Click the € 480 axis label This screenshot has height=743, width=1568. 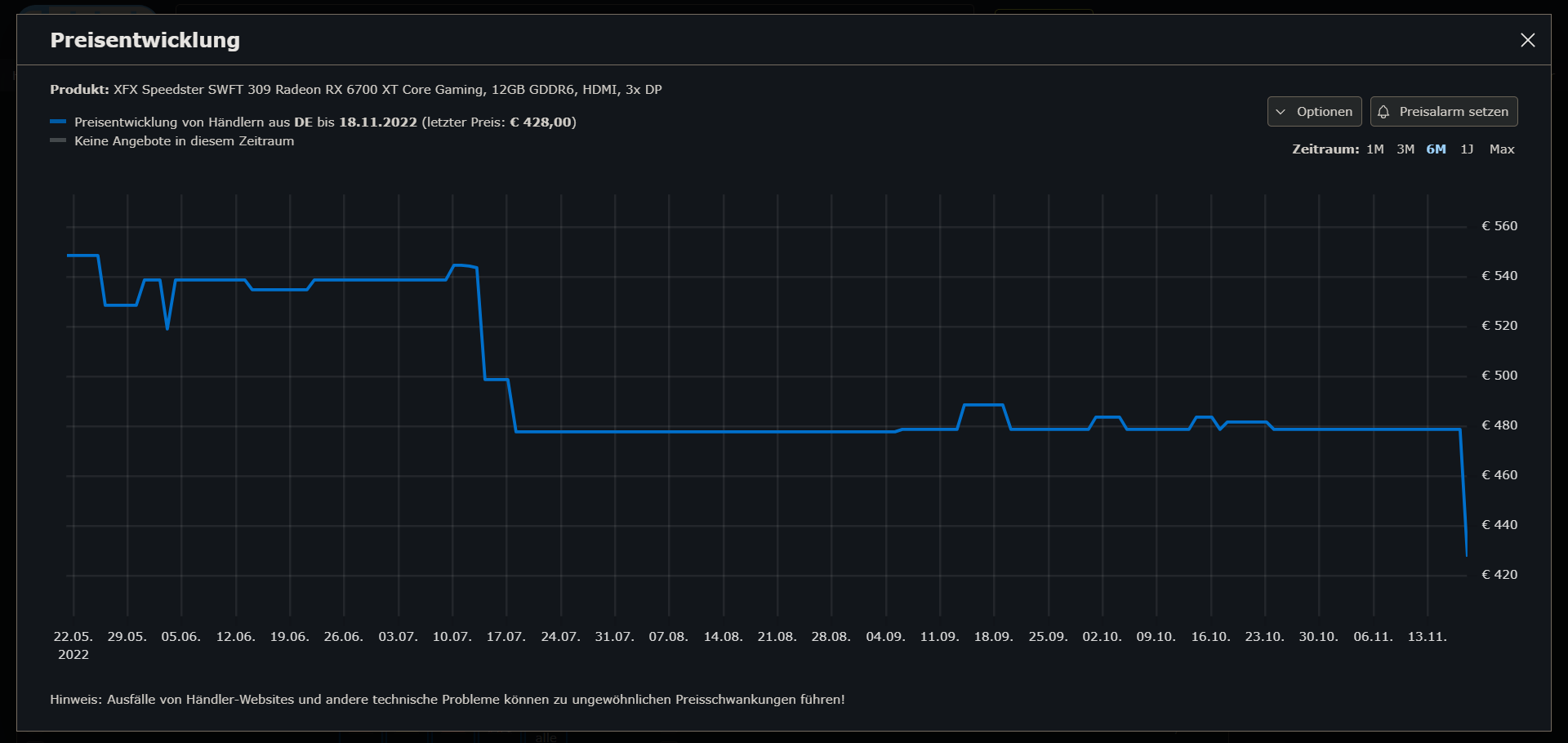[1499, 425]
